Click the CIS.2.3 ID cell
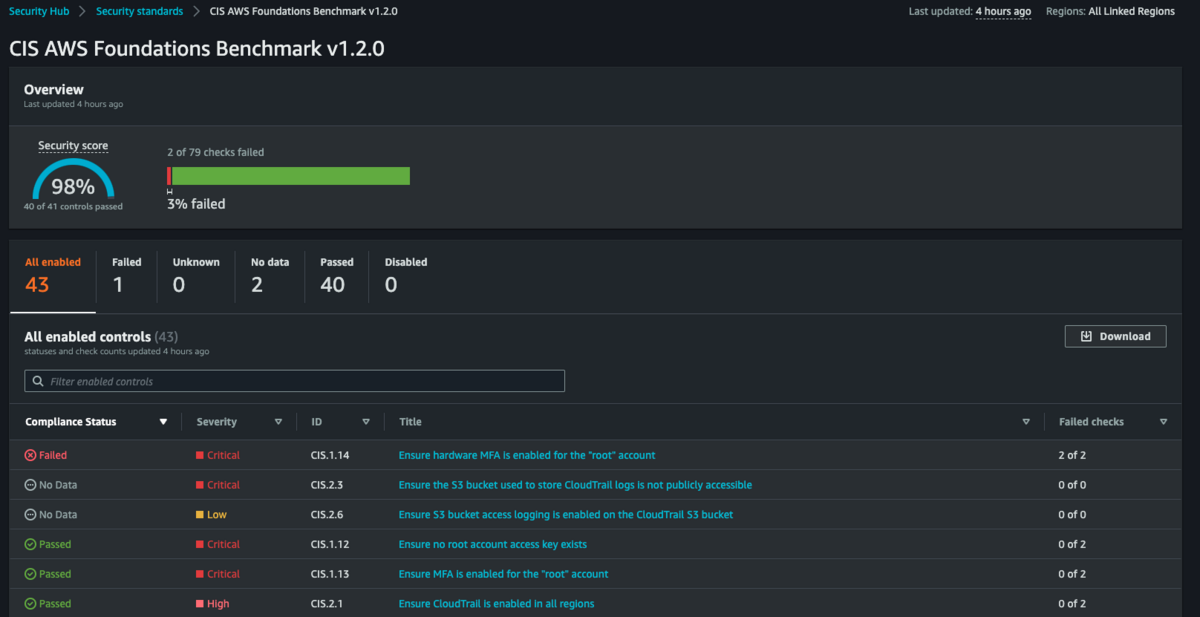This screenshot has width=1200, height=617. point(326,485)
